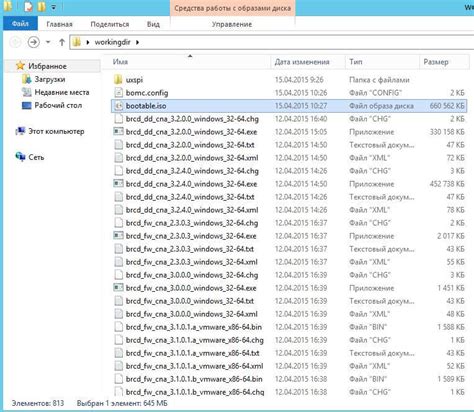Switch to the Управление ribbon tab
Viewport: 474px width, 412px height.
click(232, 24)
